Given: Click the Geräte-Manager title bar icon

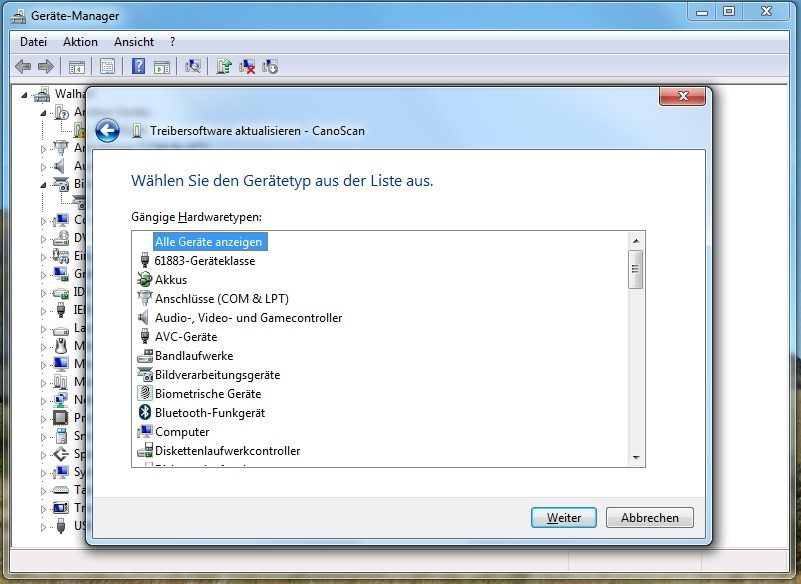Looking at the screenshot, I should [x=18, y=16].
